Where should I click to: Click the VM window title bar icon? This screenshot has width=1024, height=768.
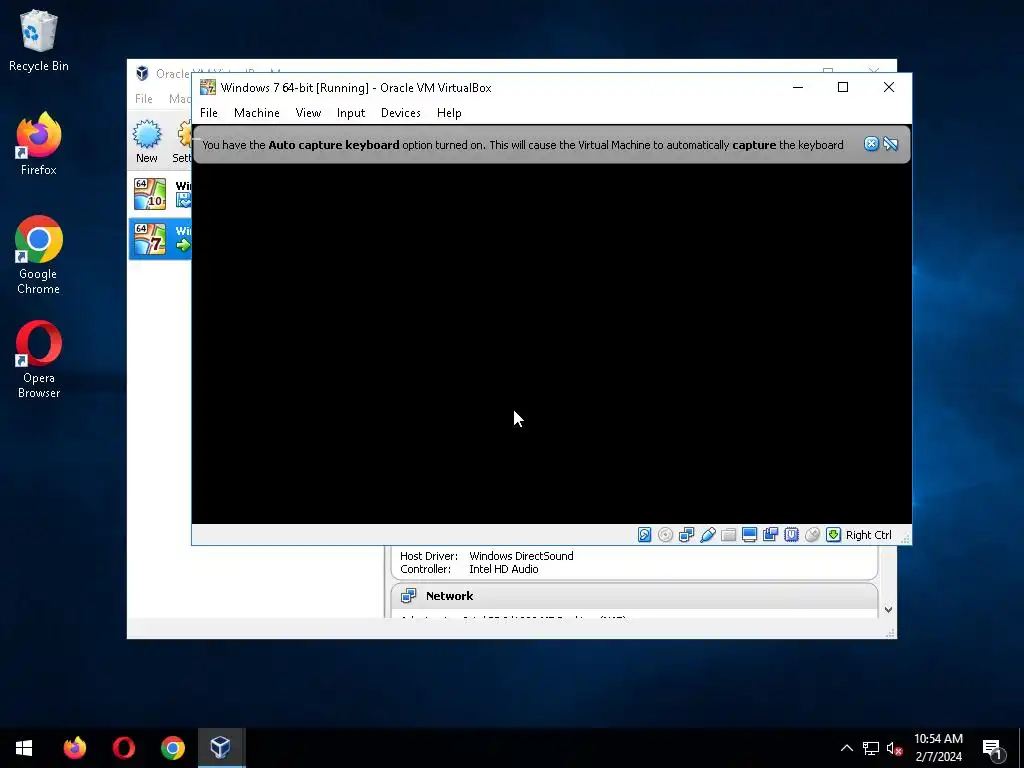tap(208, 88)
